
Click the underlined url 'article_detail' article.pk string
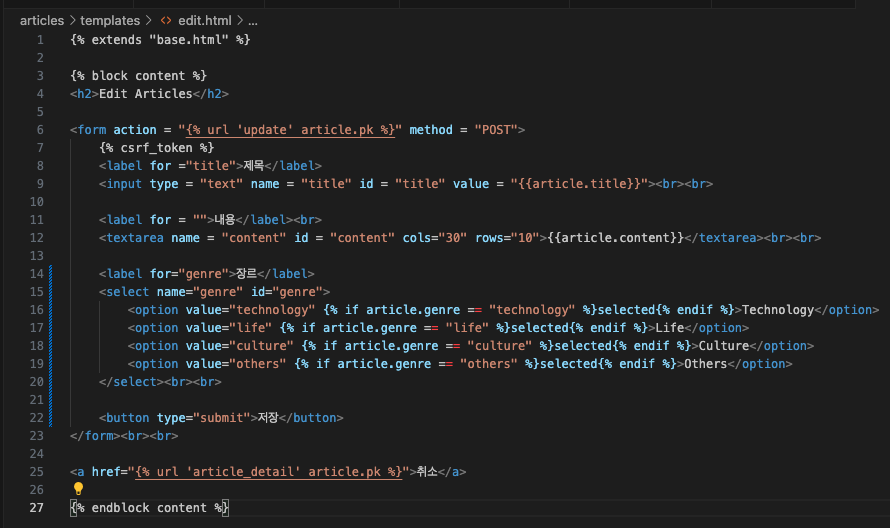coord(268,472)
